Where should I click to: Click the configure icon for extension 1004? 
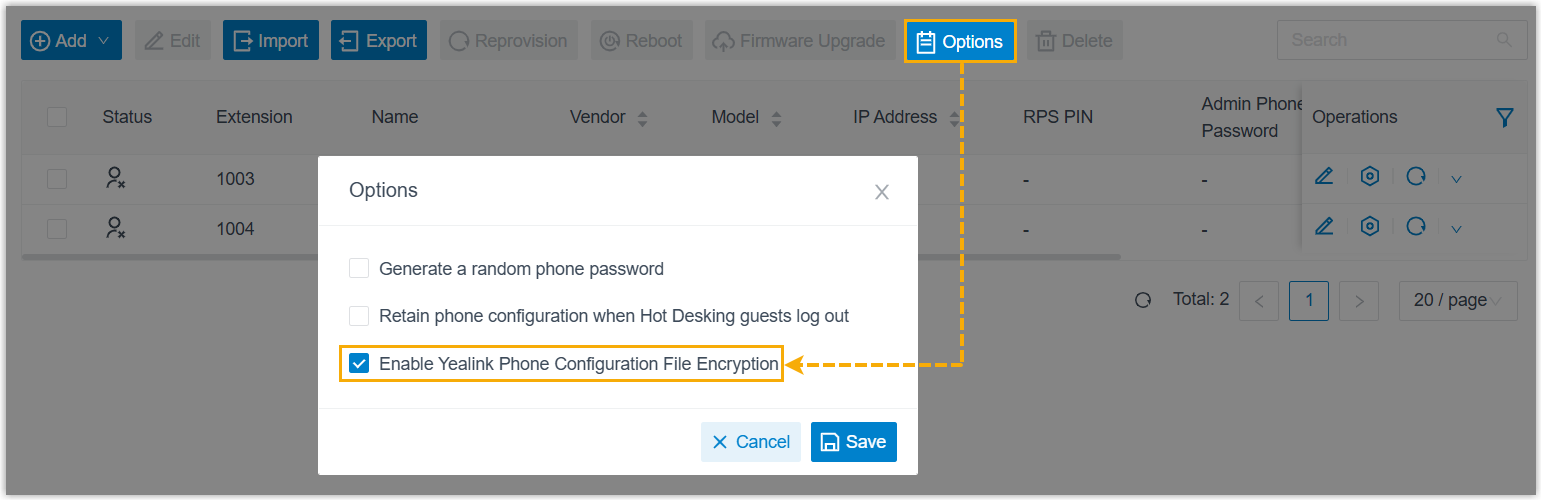point(1370,227)
